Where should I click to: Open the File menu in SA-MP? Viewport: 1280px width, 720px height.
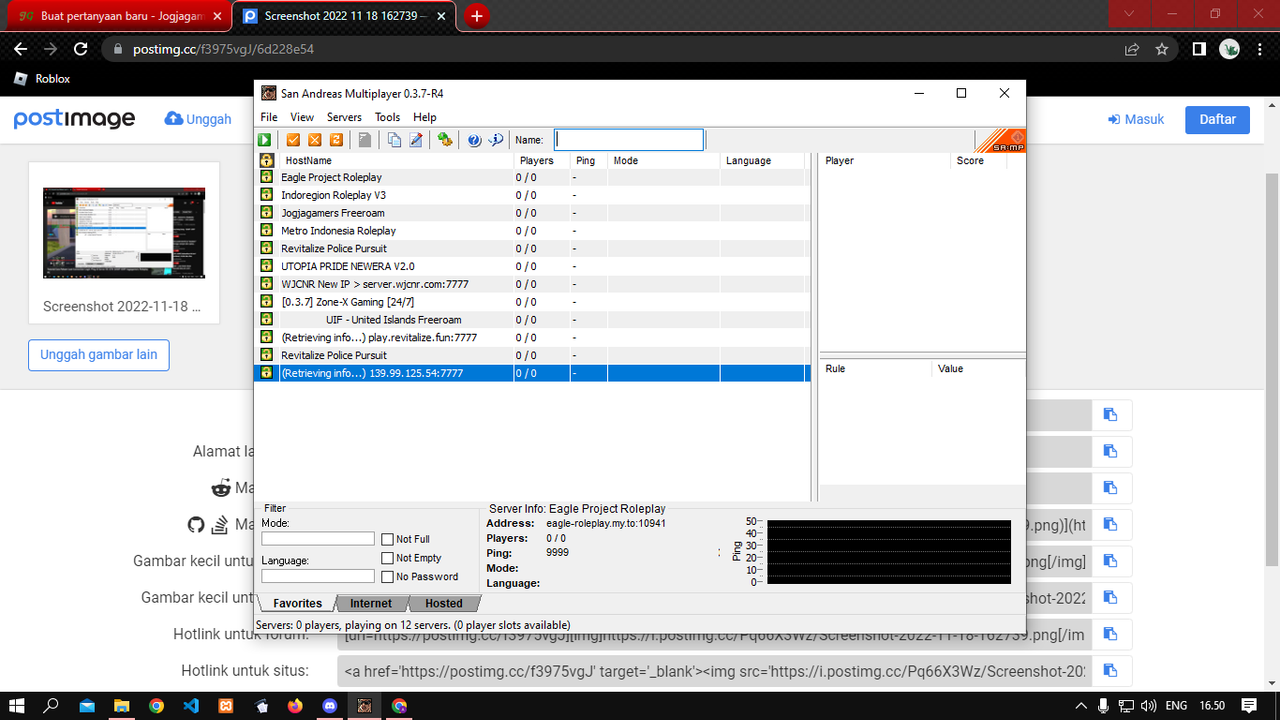point(269,117)
